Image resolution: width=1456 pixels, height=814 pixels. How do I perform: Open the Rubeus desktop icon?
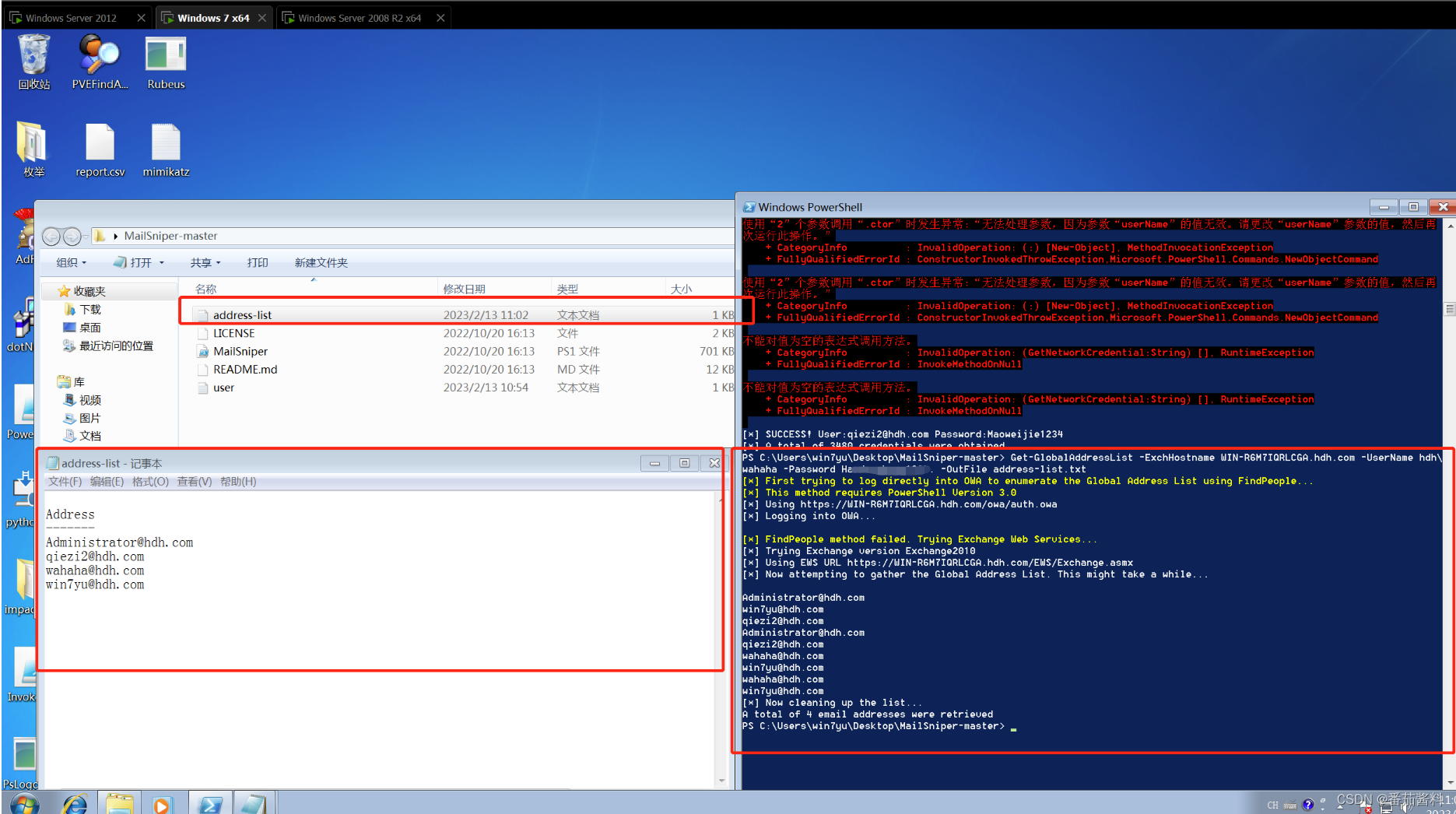[166, 62]
